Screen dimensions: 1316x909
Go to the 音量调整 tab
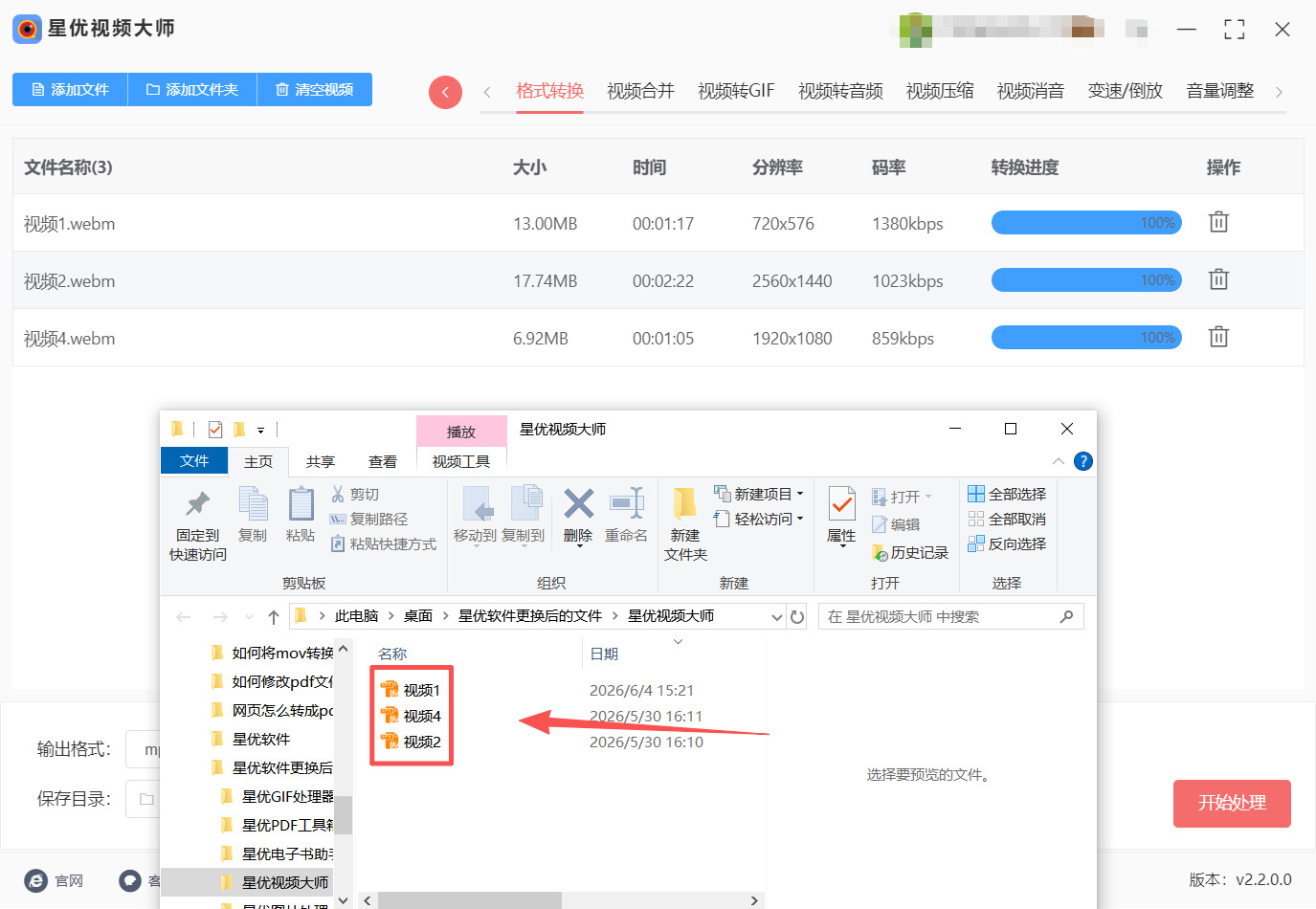click(1220, 91)
